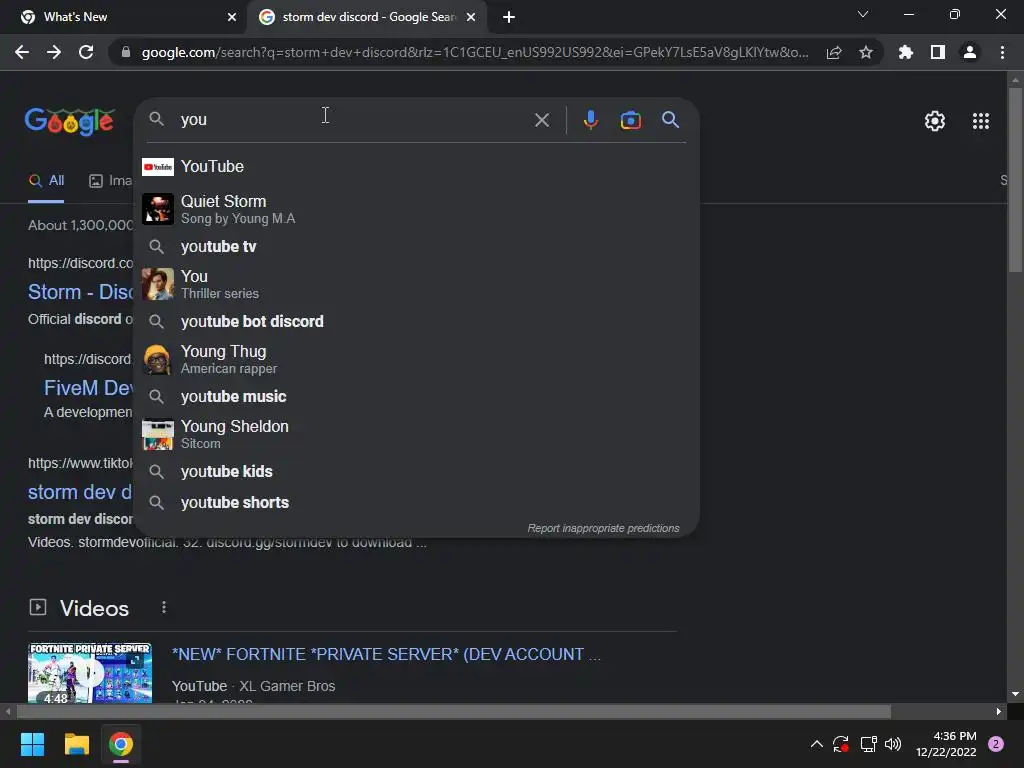Click the address bar URL
1024x768 pixels.
coord(475,52)
